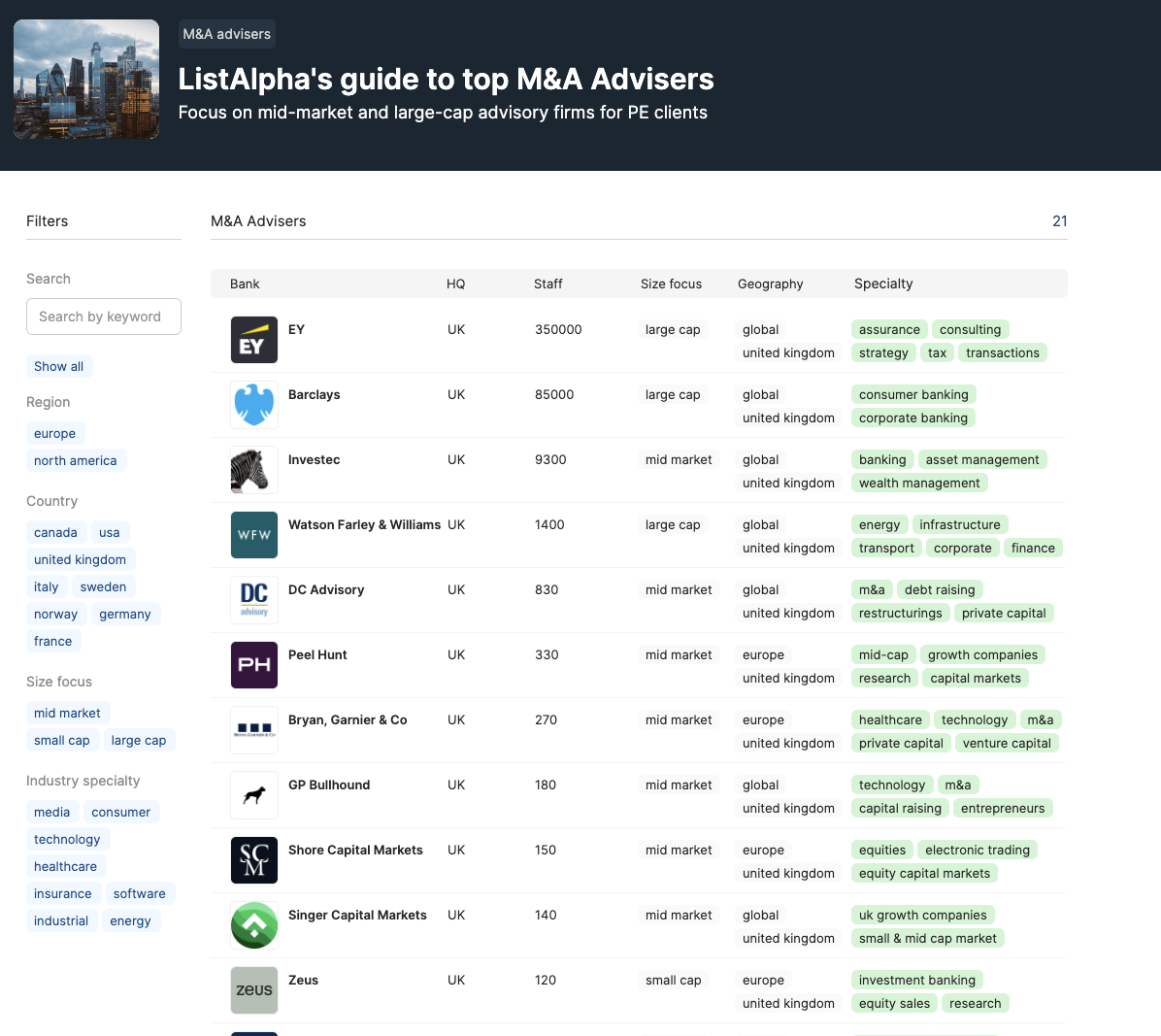Toggle the europe region filter
Image resolution: width=1161 pixels, height=1036 pixels.
54,433
